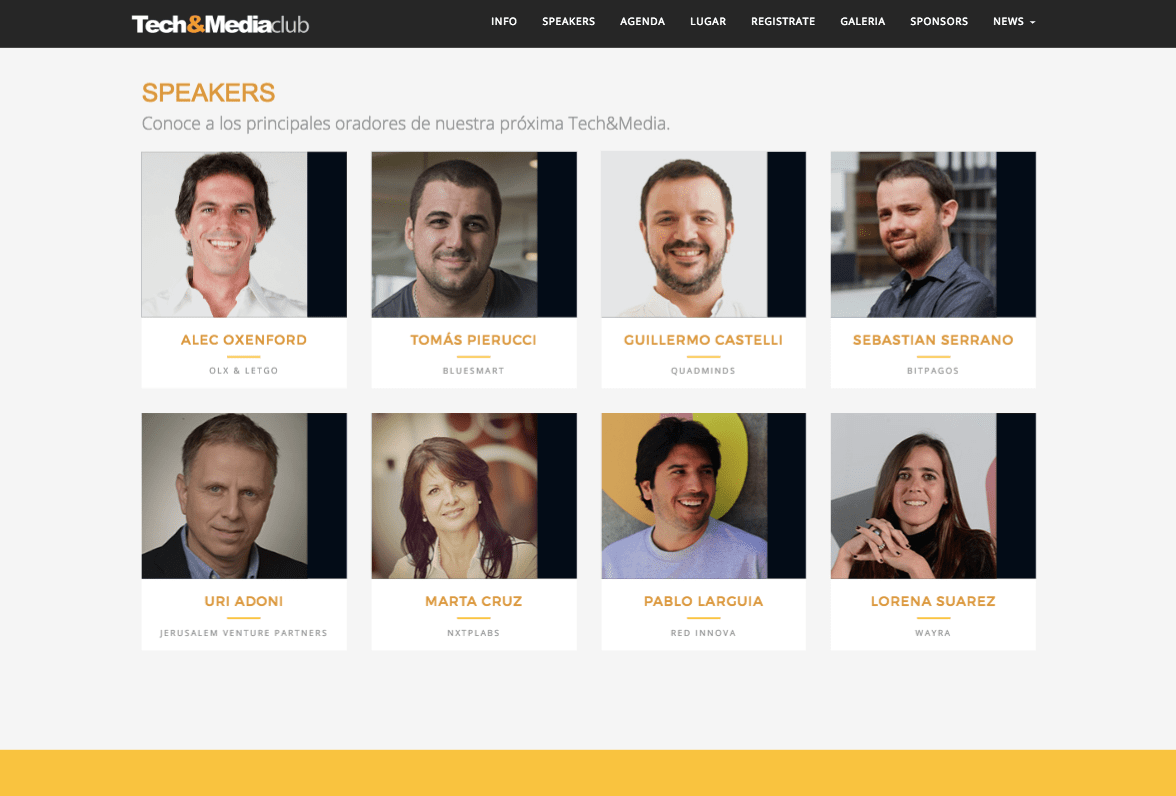The width and height of the screenshot is (1176, 796).
Task: View the SPONSORS page
Action: 939,22
